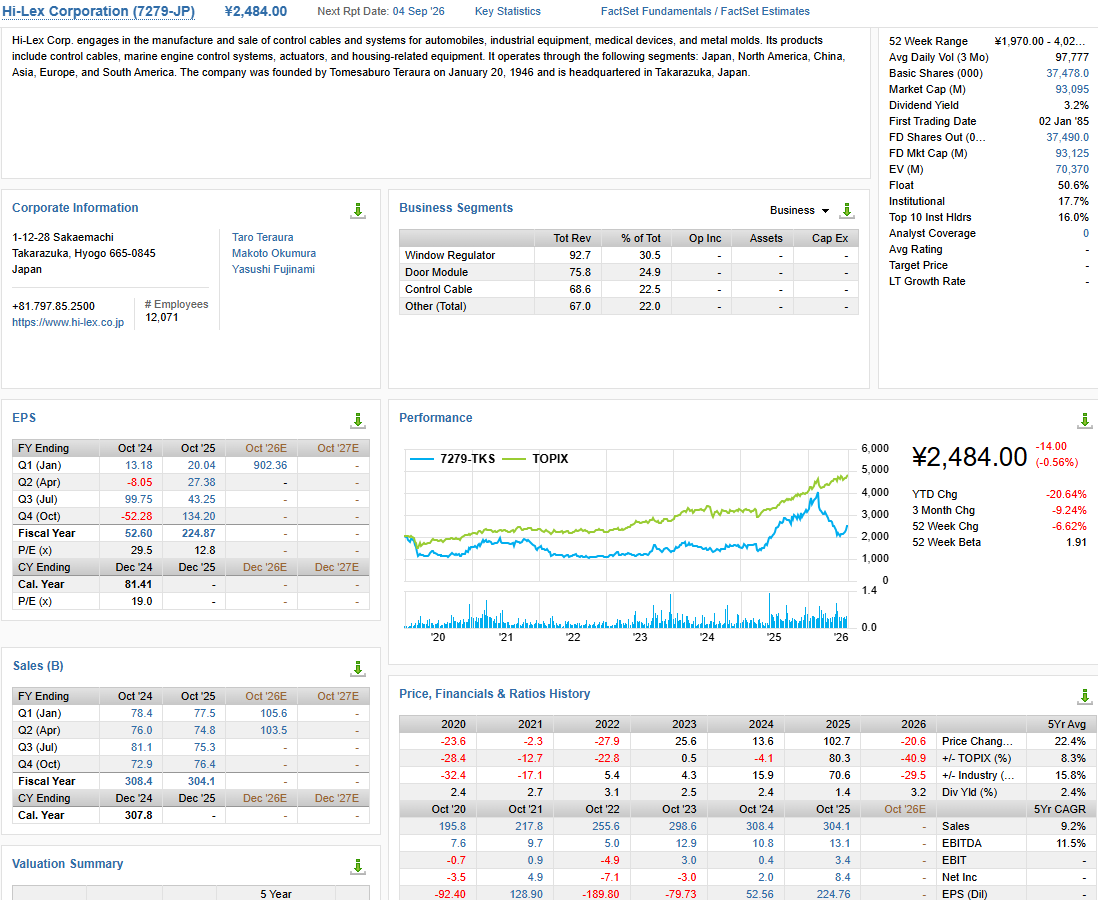Image resolution: width=1098 pixels, height=900 pixels.
Task: Click next report date 04 Sep '26
Action: coord(418,11)
